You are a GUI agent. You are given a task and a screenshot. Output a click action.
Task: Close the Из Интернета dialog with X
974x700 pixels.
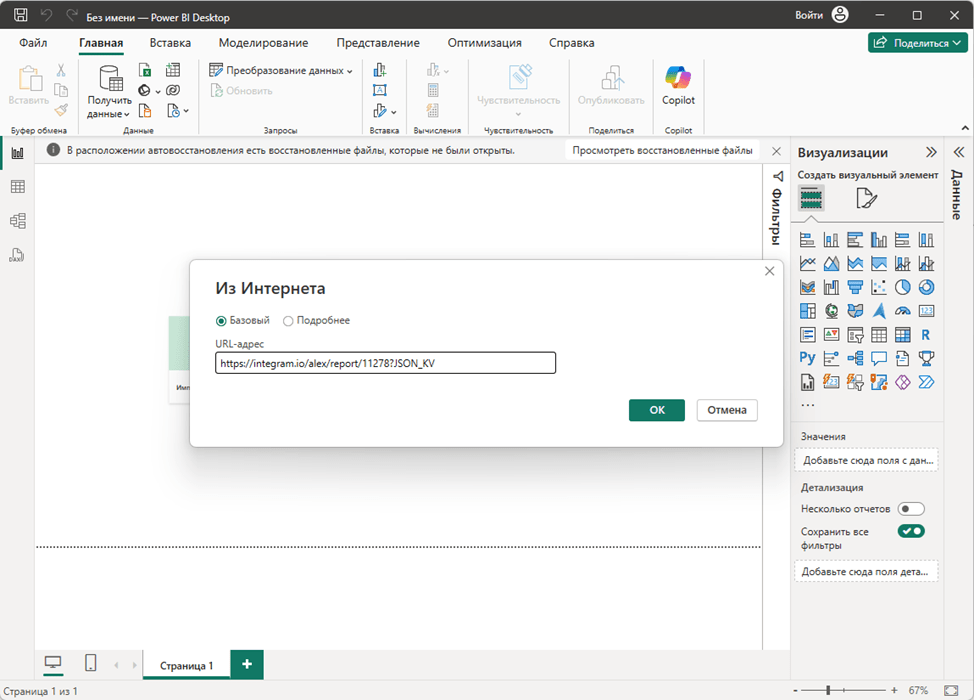pos(770,271)
